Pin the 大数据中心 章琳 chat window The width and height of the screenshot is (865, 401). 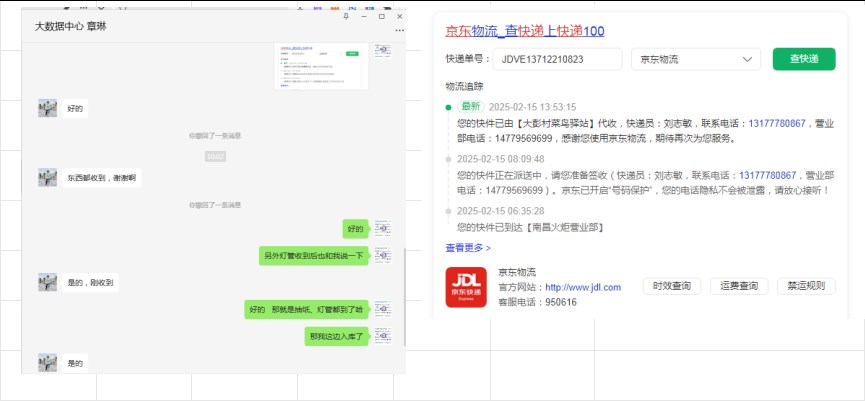[x=346, y=17]
